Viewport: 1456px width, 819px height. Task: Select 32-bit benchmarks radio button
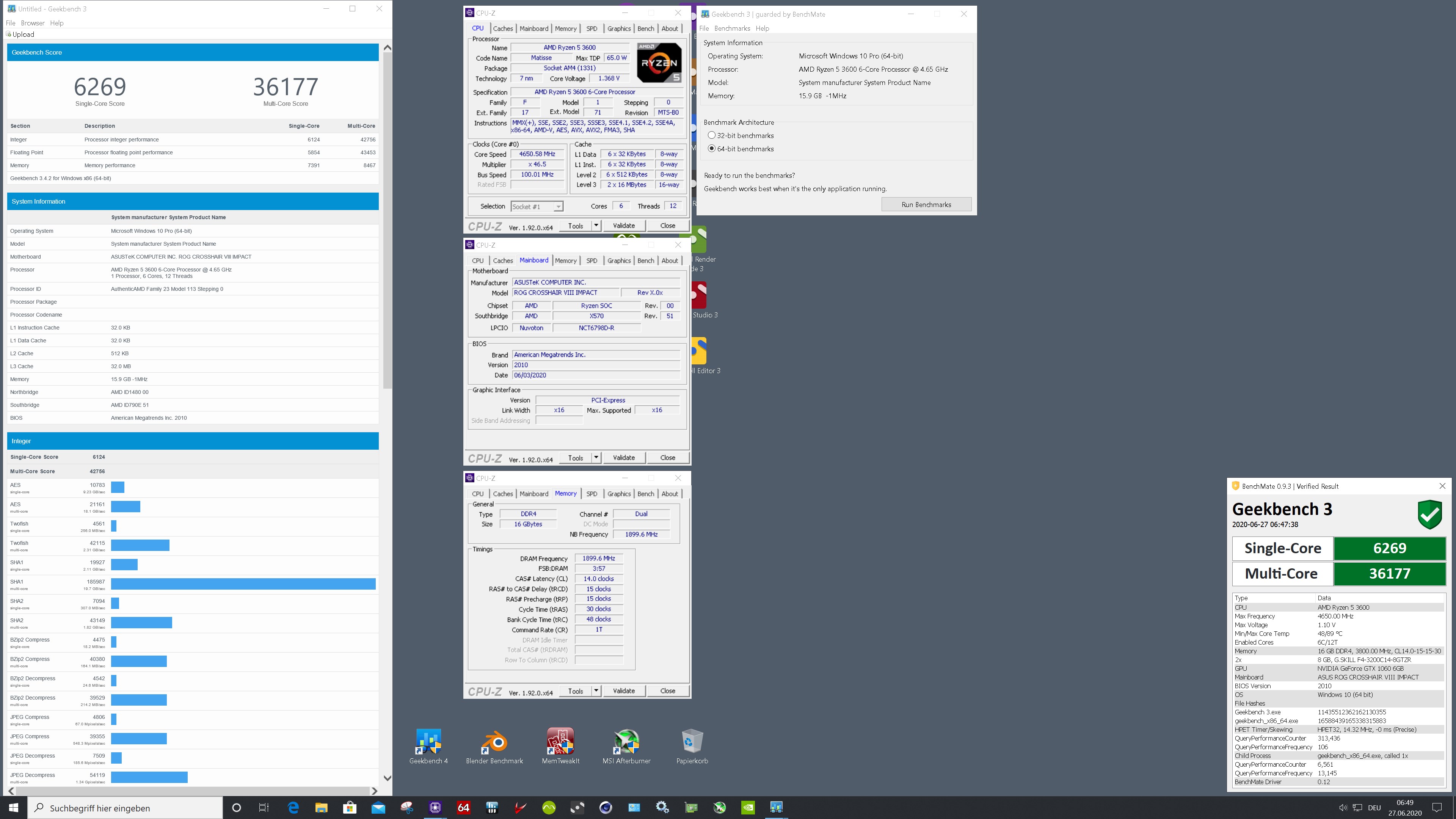pos(712,135)
